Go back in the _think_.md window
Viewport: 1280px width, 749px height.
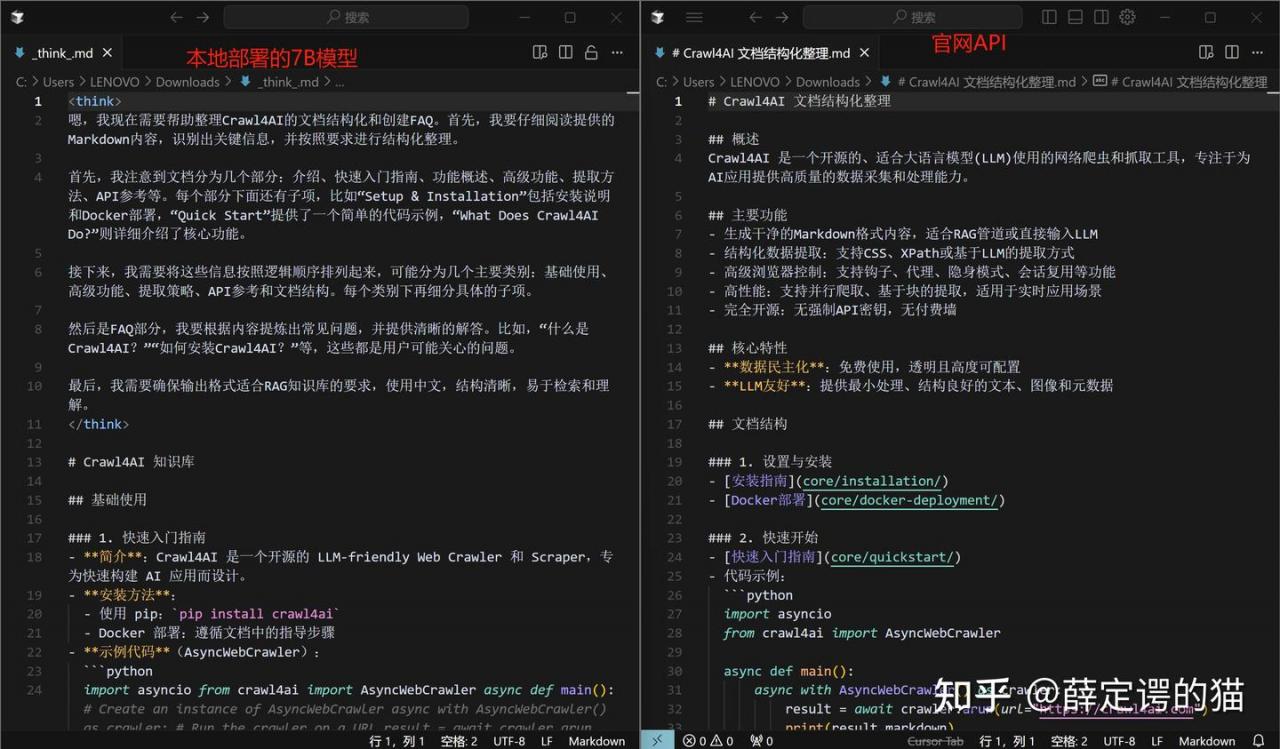point(177,17)
